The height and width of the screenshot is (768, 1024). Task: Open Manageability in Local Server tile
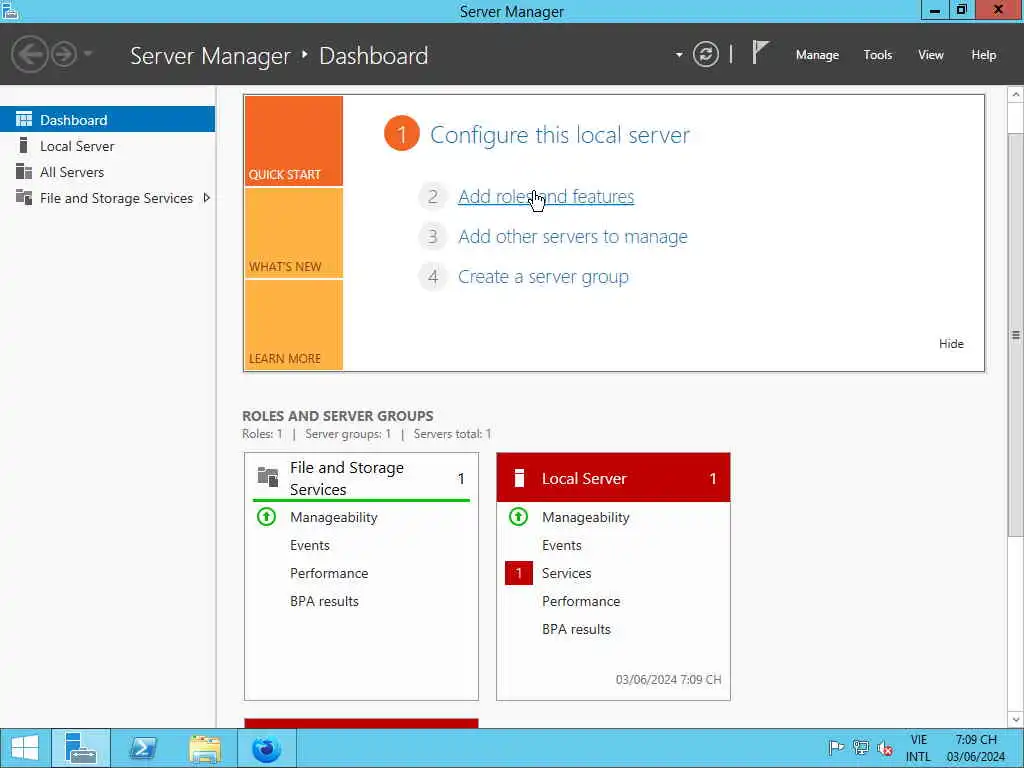(x=586, y=517)
